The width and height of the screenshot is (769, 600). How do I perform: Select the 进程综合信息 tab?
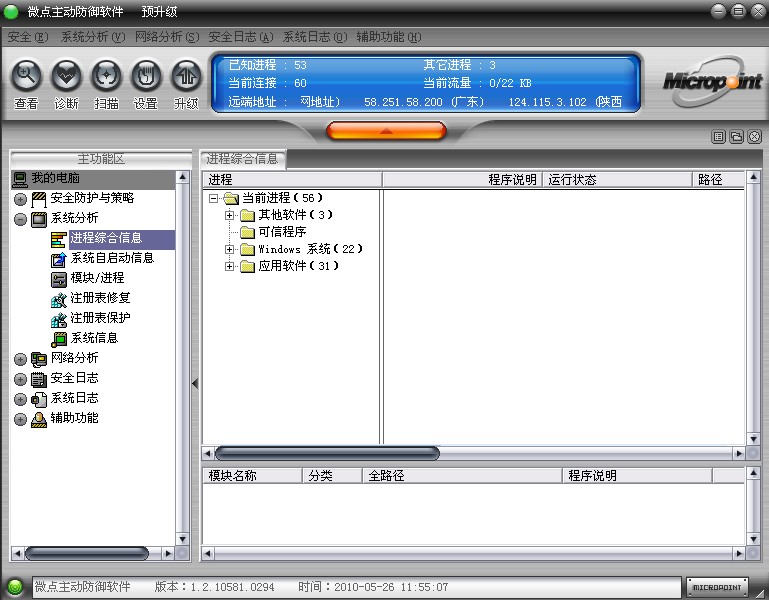pos(243,159)
